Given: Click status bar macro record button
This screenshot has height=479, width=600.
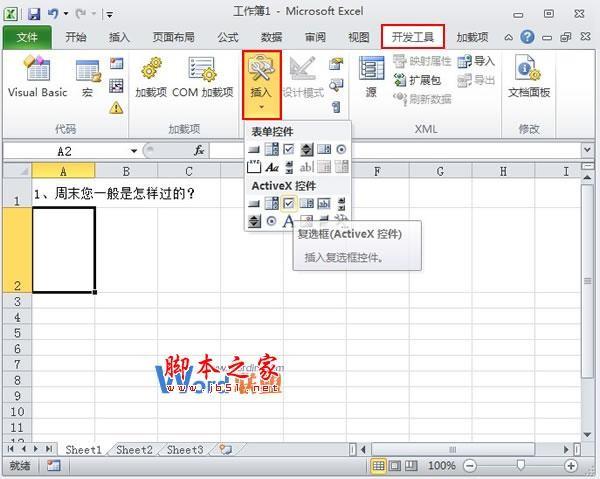Looking at the screenshot, I should (54, 466).
